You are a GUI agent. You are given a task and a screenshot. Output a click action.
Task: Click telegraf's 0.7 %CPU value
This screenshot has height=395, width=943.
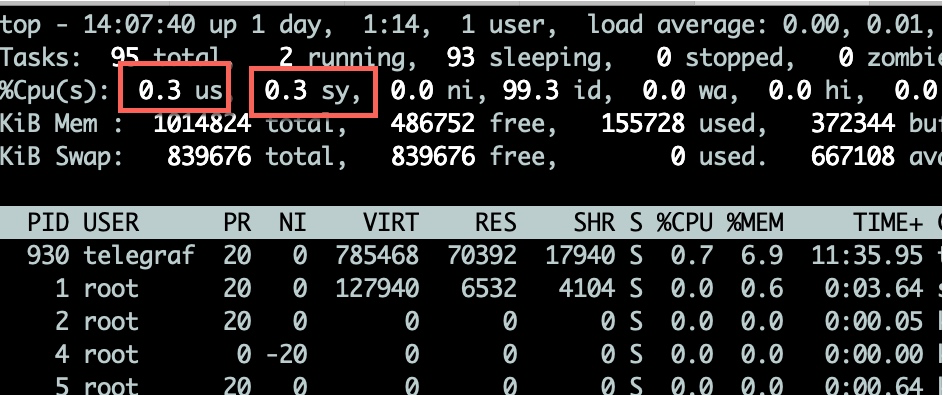click(x=692, y=256)
